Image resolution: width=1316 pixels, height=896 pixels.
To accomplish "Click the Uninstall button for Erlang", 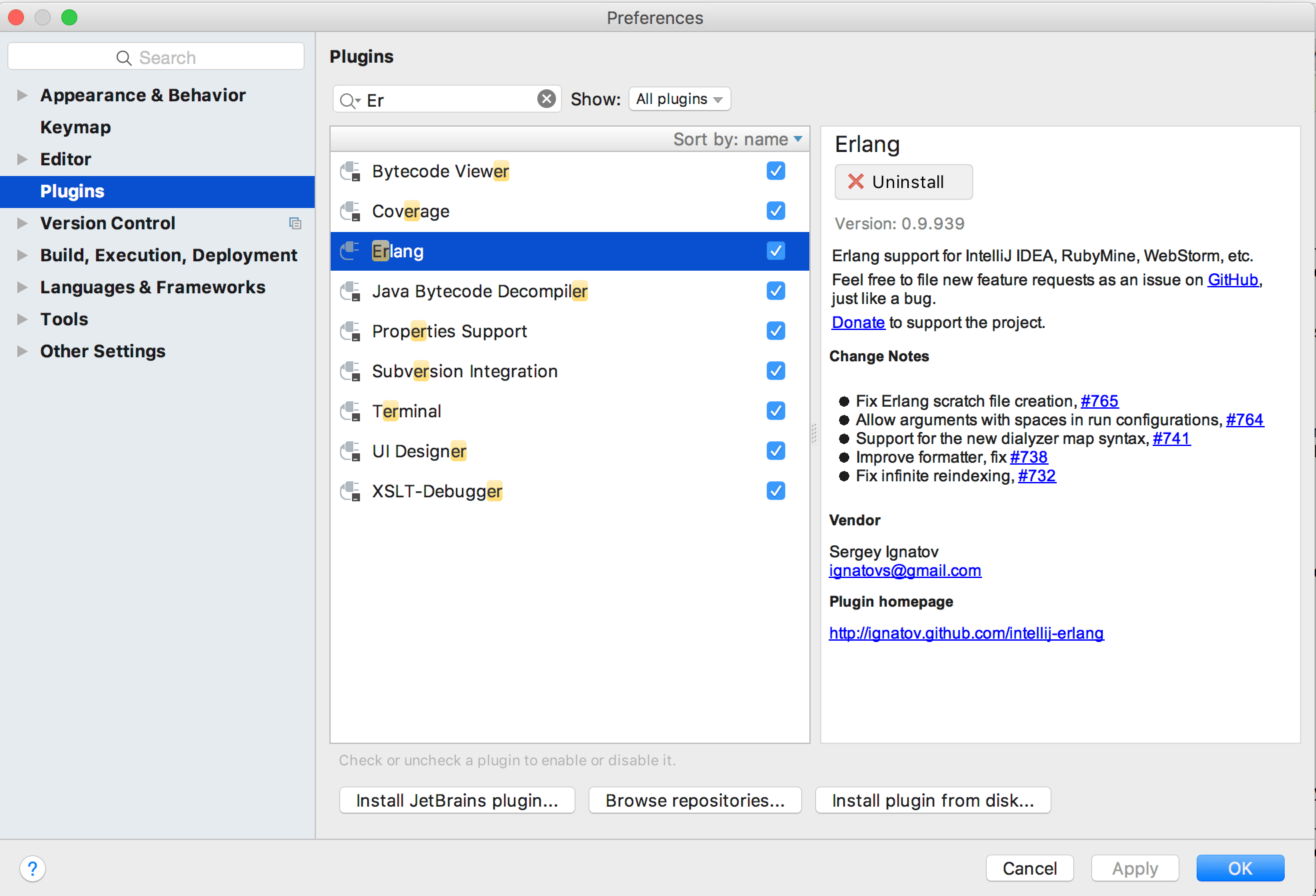I will coord(903,182).
